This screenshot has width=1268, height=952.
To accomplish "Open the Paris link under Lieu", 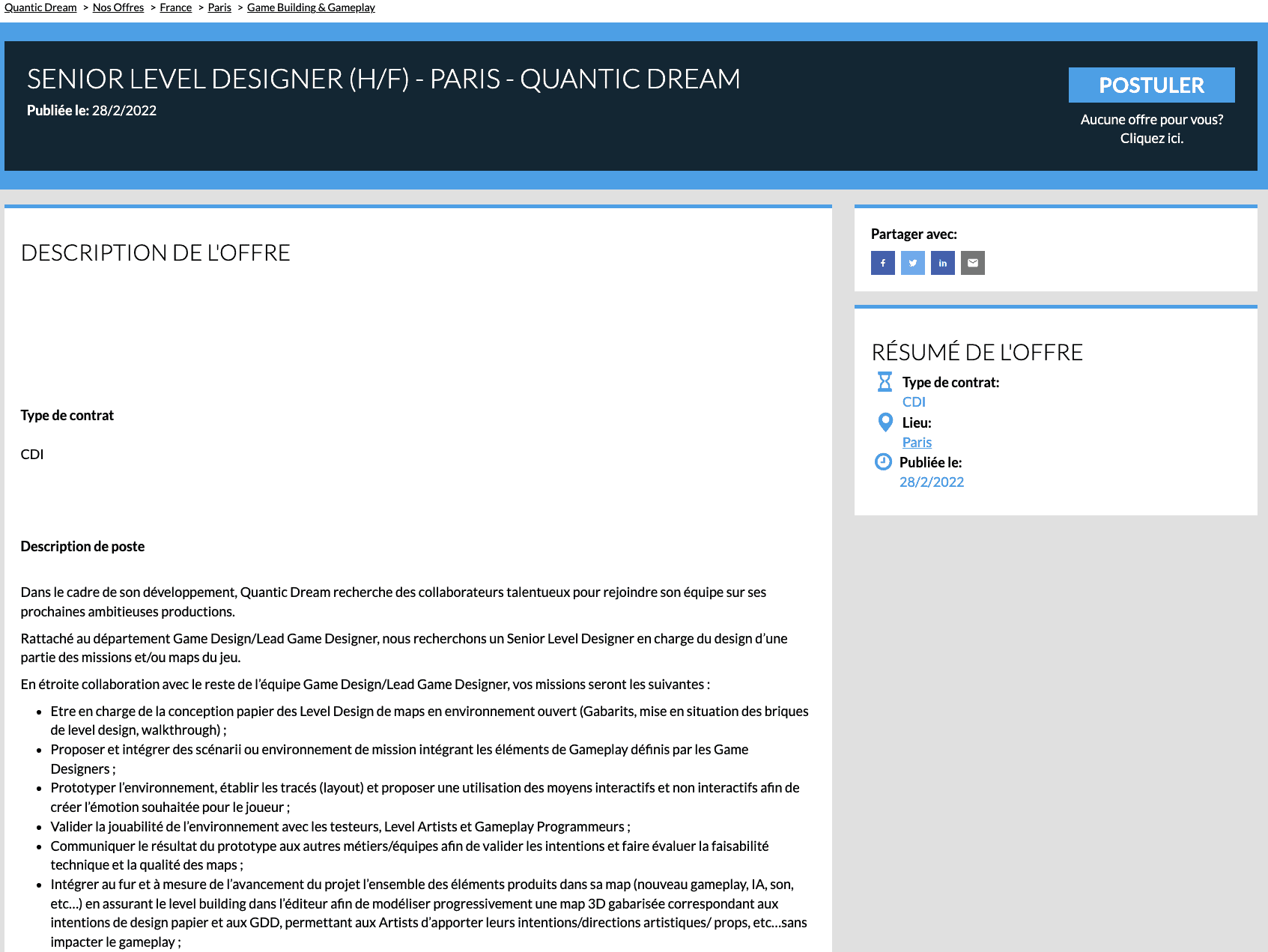I will tap(917, 443).
